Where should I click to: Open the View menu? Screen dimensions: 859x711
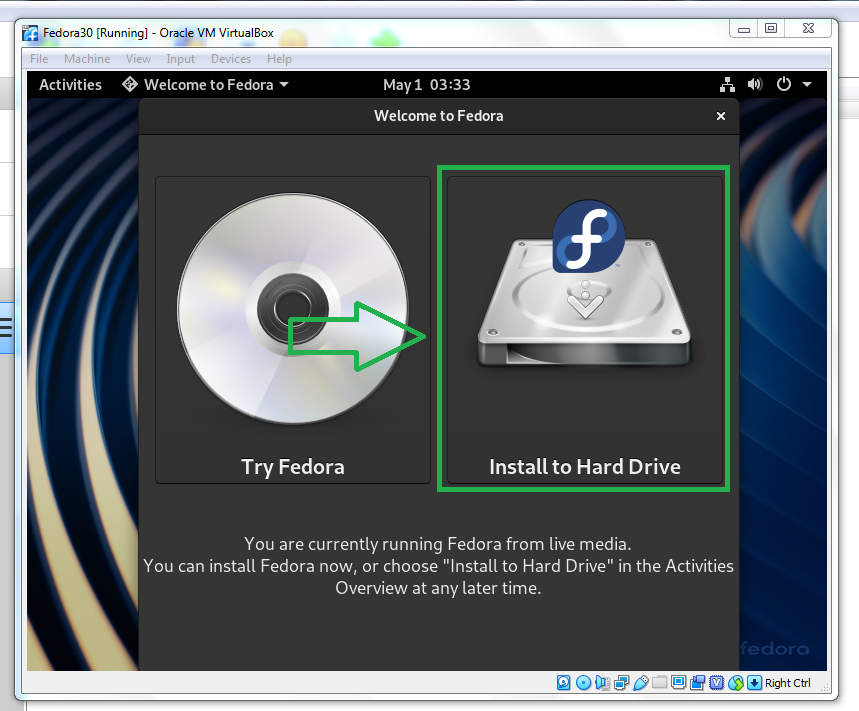pos(138,59)
